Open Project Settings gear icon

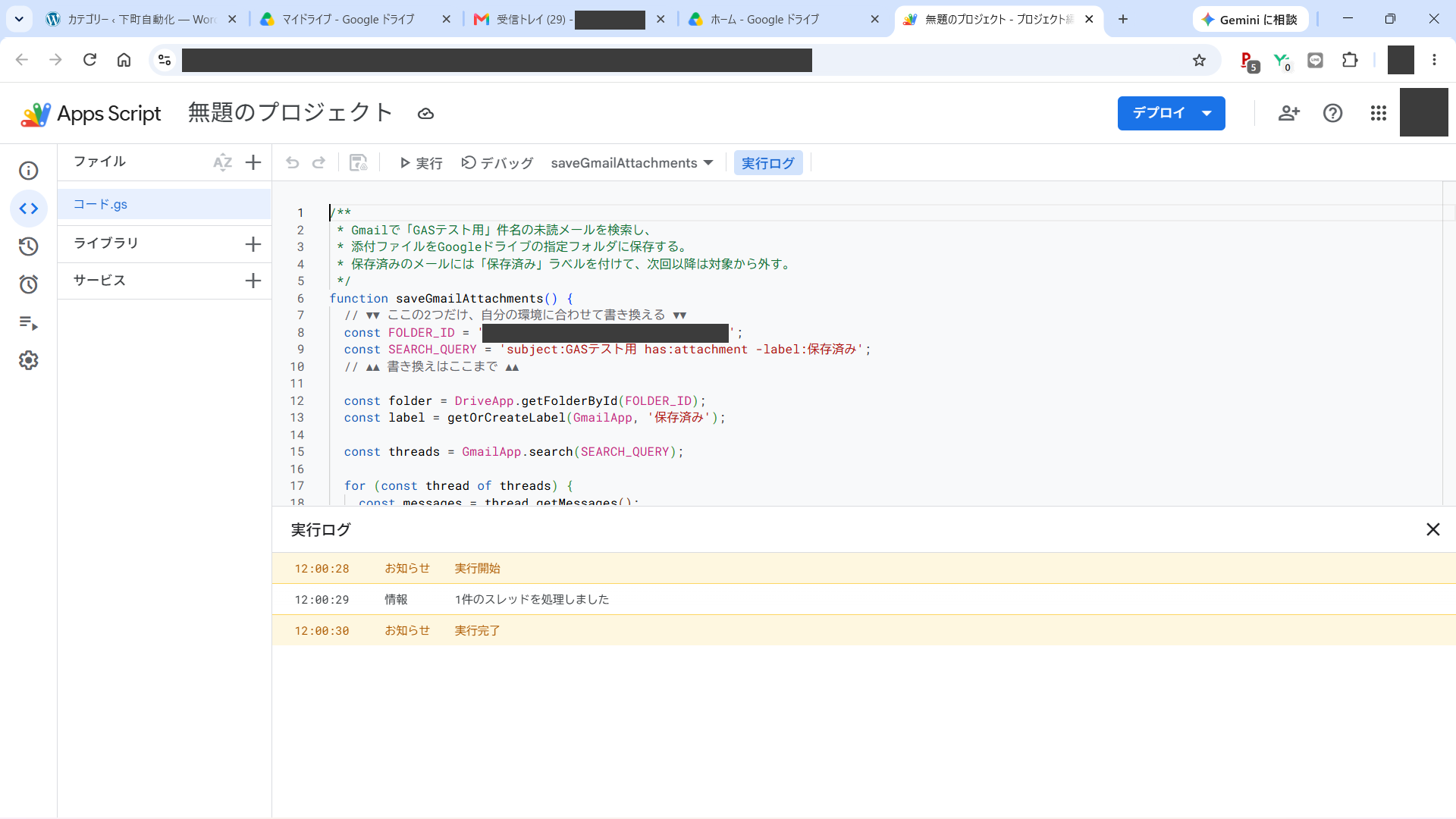(x=29, y=360)
